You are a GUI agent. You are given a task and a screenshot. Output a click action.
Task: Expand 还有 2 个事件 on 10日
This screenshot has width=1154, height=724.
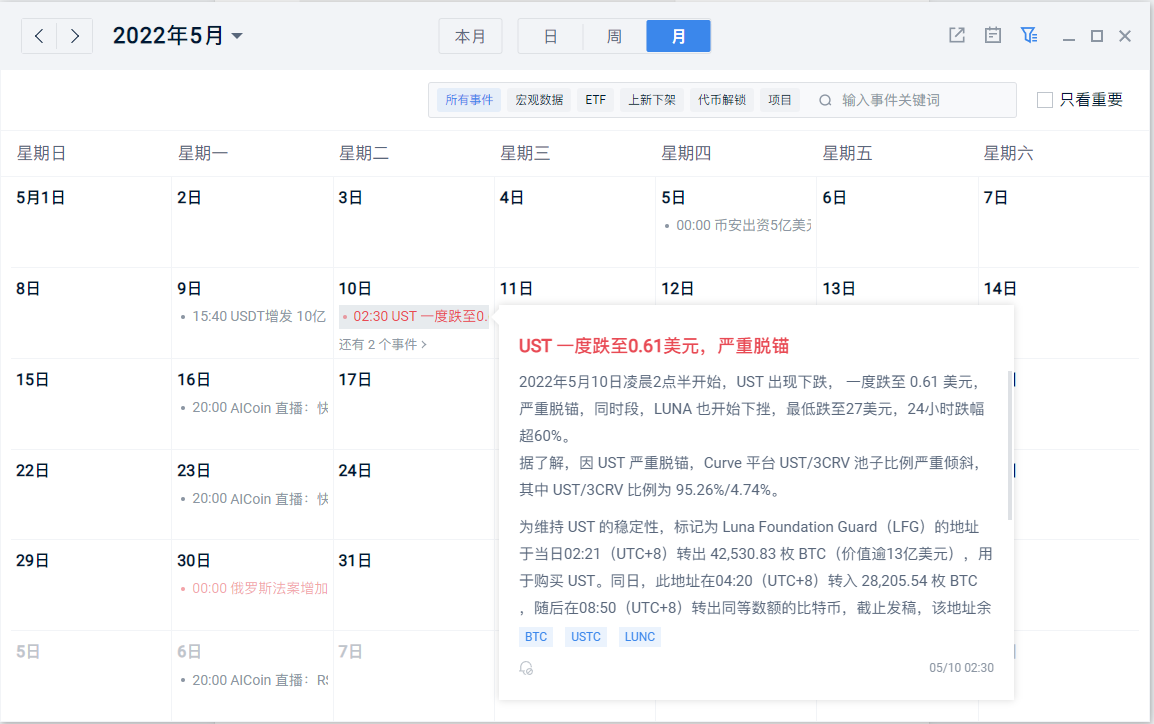pyautogui.click(x=383, y=344)
